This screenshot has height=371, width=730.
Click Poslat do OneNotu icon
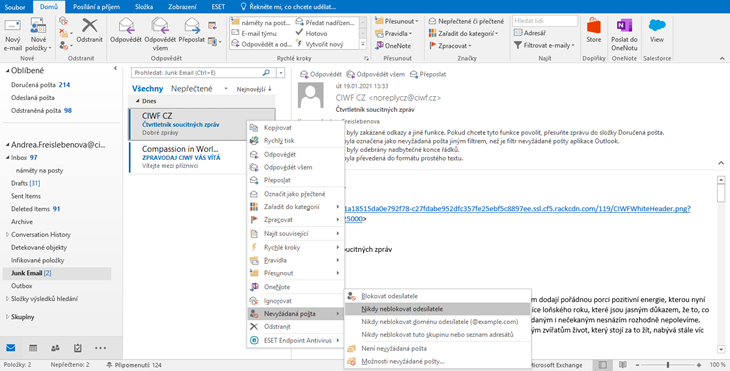[x=624, y=34]
